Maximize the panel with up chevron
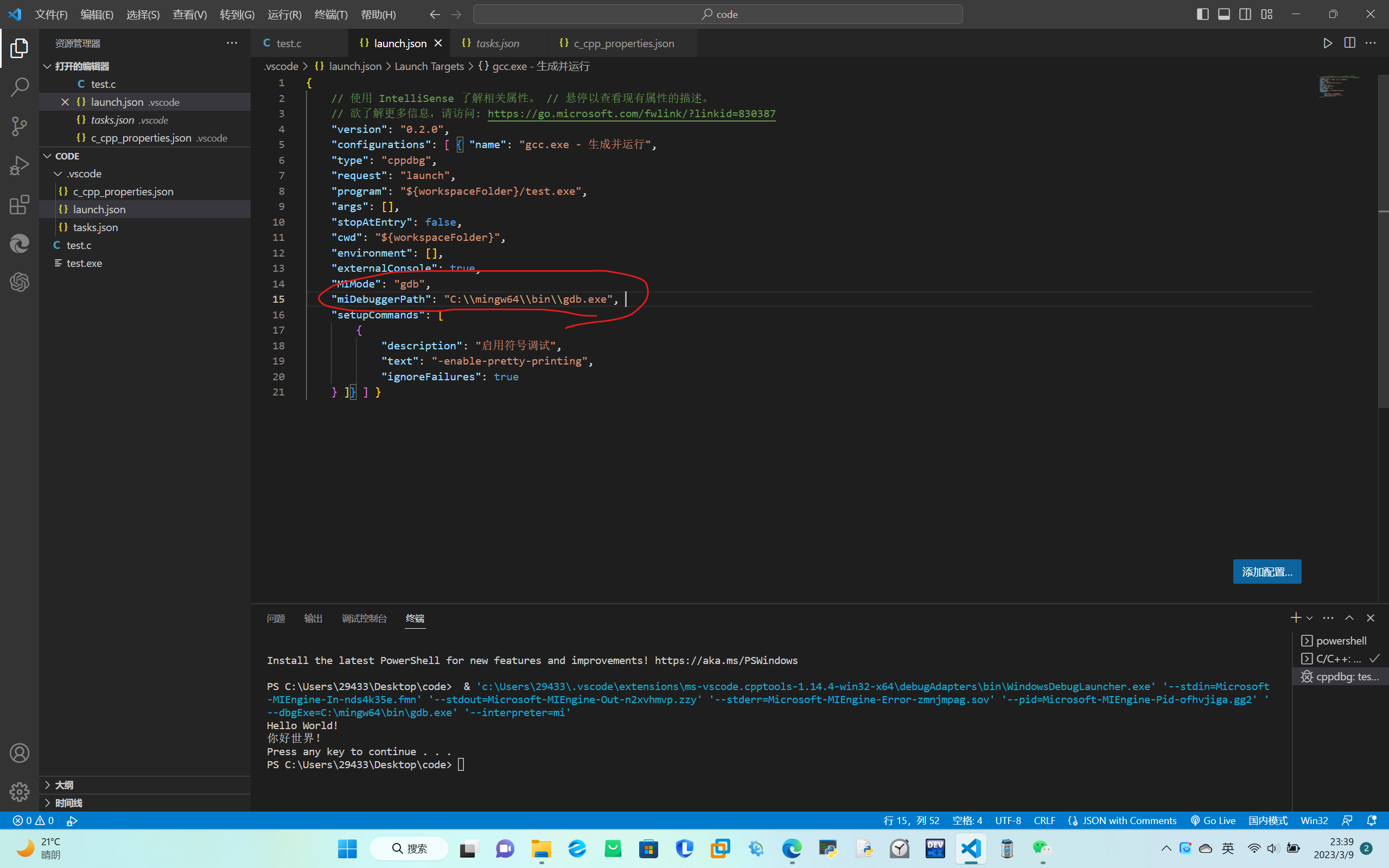The width and height of the screenshot is (1389, 868). 1349,618
